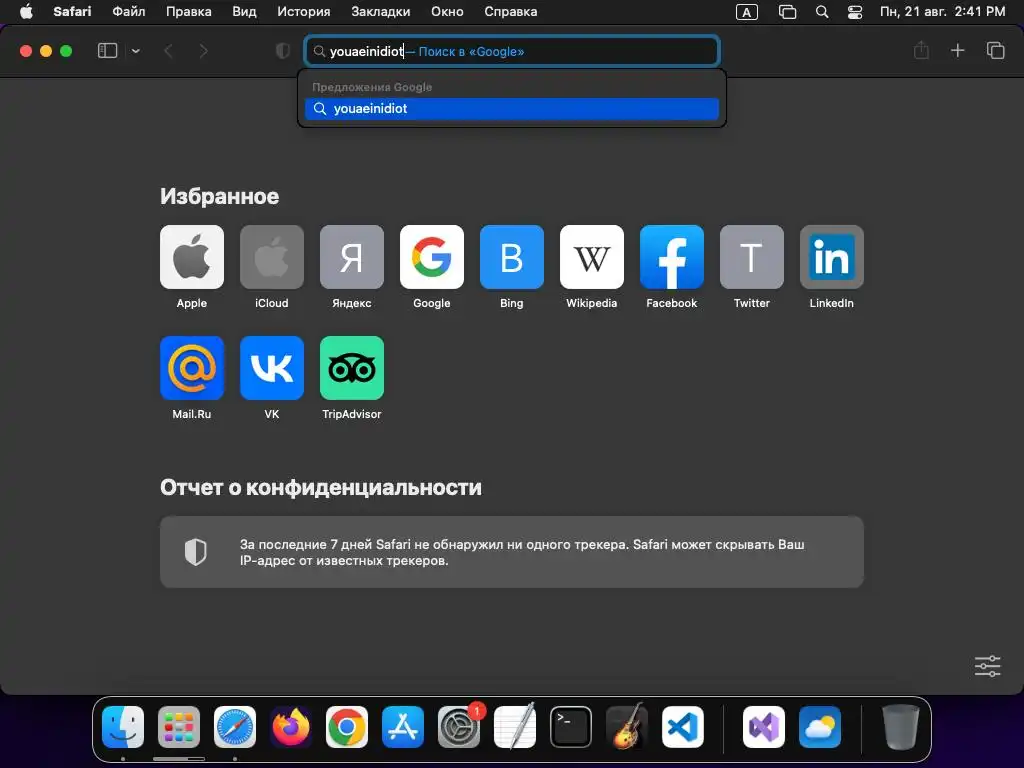
Task: Open Finder from the Dock
Action: click(x=123, y=727)
